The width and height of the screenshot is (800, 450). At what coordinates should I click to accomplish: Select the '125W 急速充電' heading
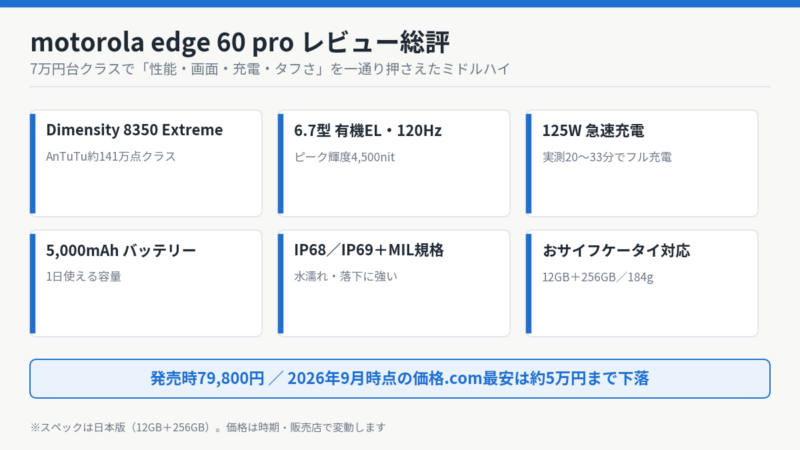(x=593, y=131)
